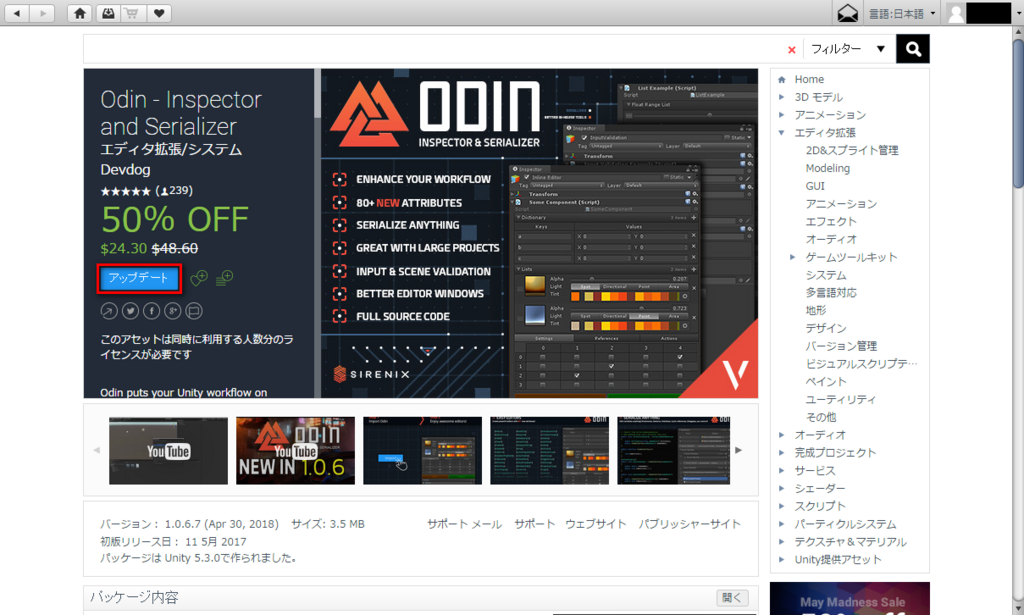Collapse the エディタ拡張 category arrow

(782, 133)
